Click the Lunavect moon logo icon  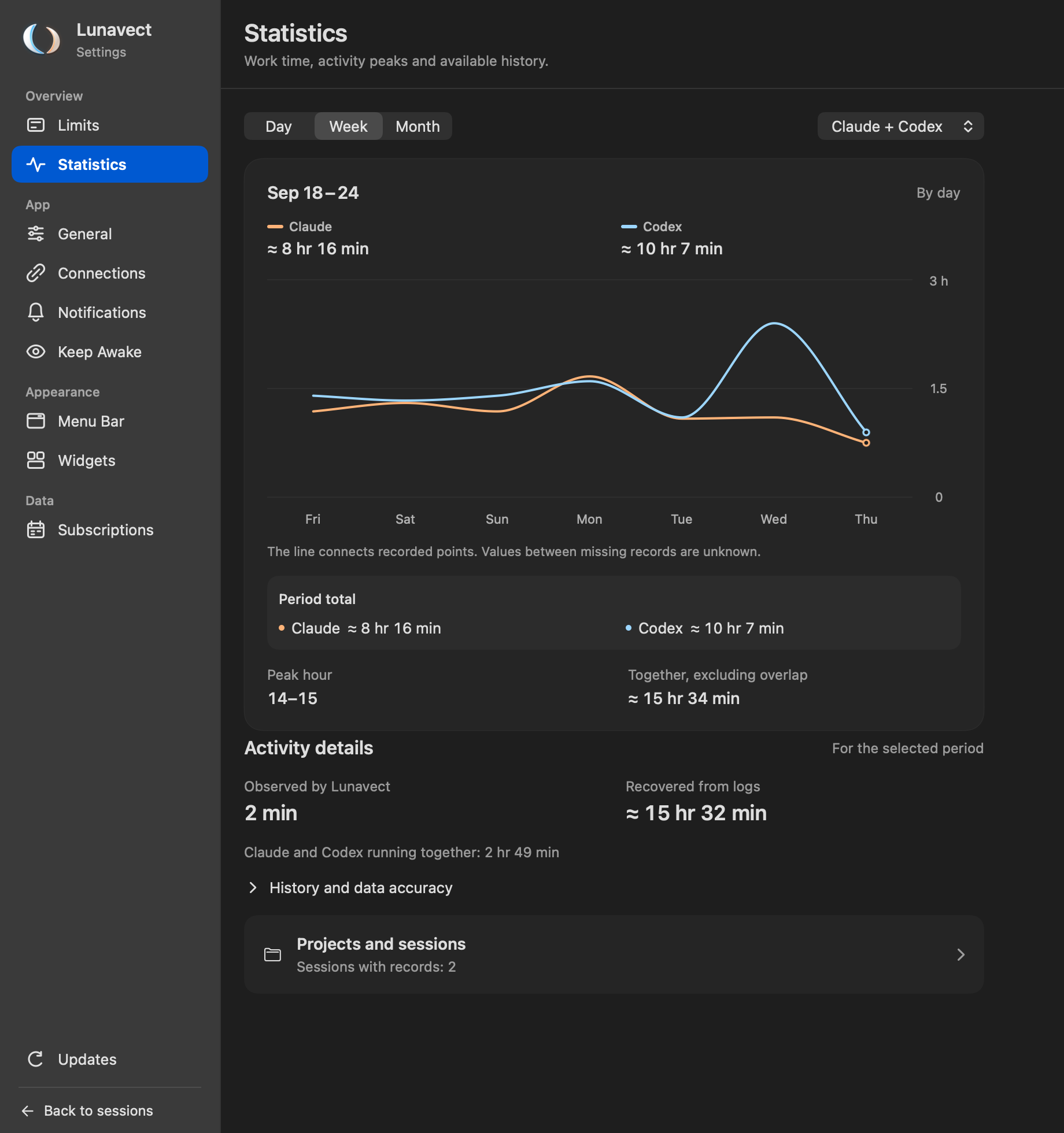42,39
